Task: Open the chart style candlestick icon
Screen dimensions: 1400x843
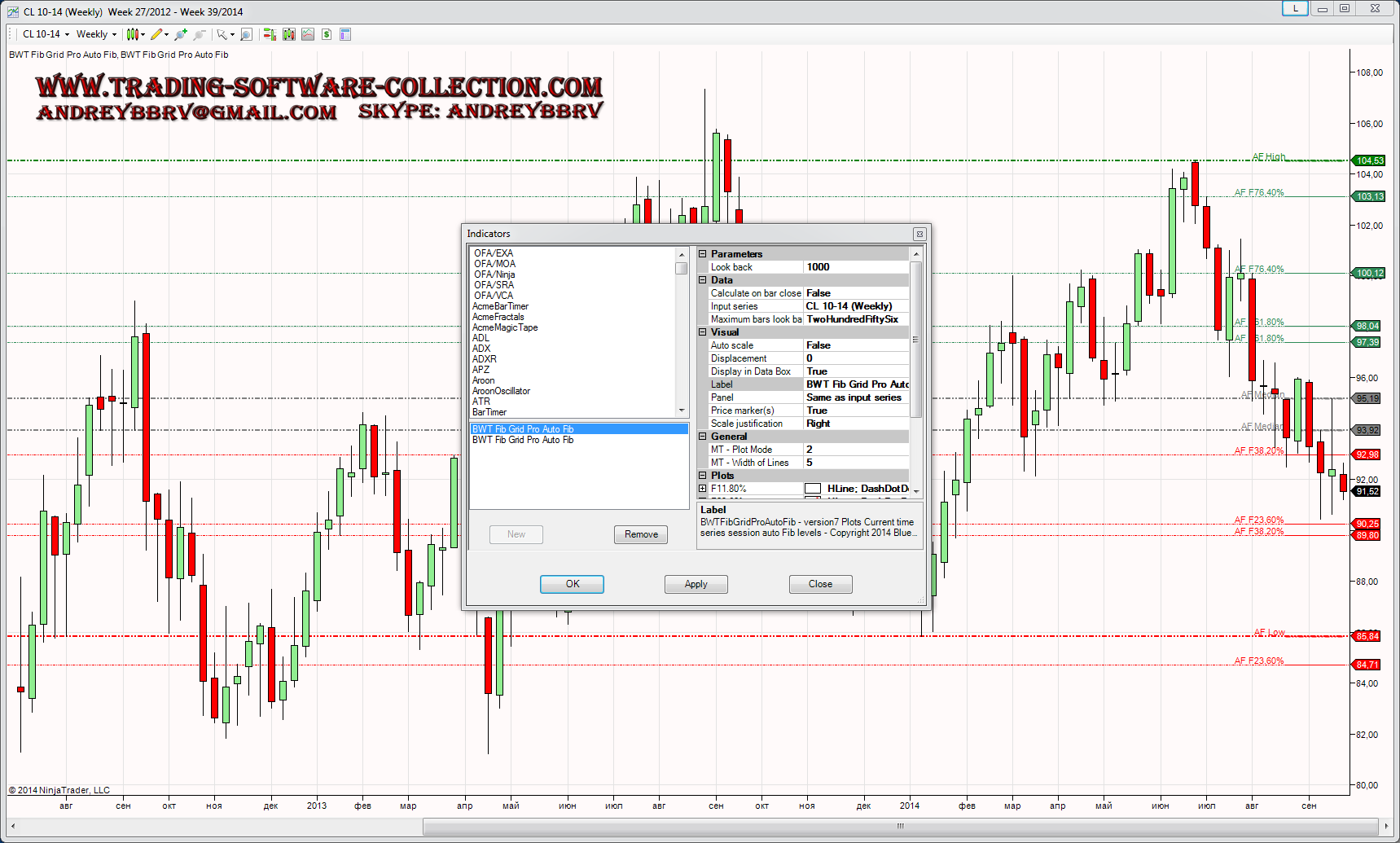Action: click(x=132, y=34)
